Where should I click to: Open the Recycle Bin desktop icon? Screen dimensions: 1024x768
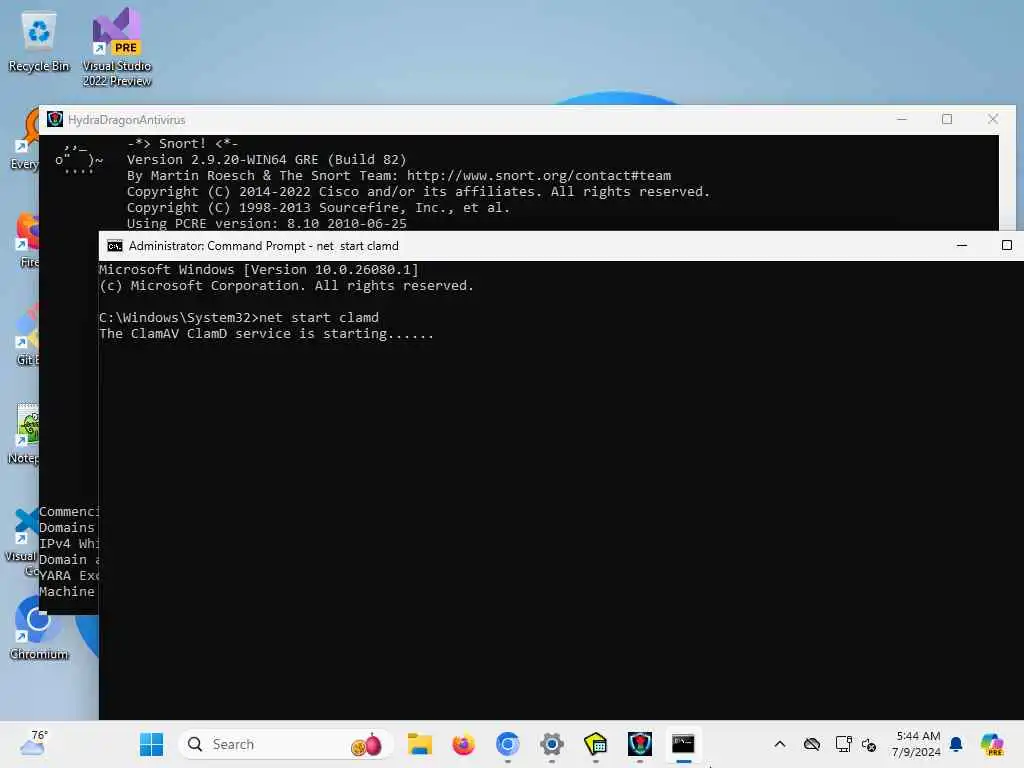point(39,40)
